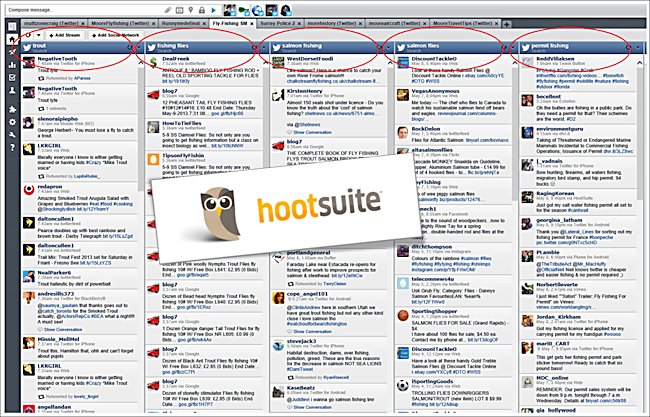Open Settings gear icon in sidebar

[x=12, y=122]
